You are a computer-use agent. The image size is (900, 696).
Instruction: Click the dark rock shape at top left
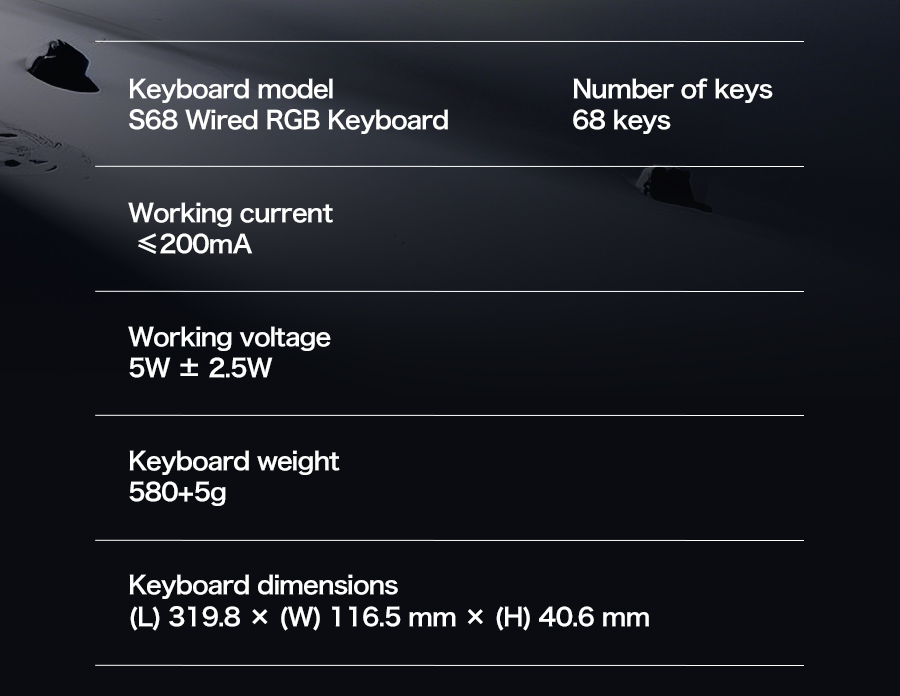[63, 66]
